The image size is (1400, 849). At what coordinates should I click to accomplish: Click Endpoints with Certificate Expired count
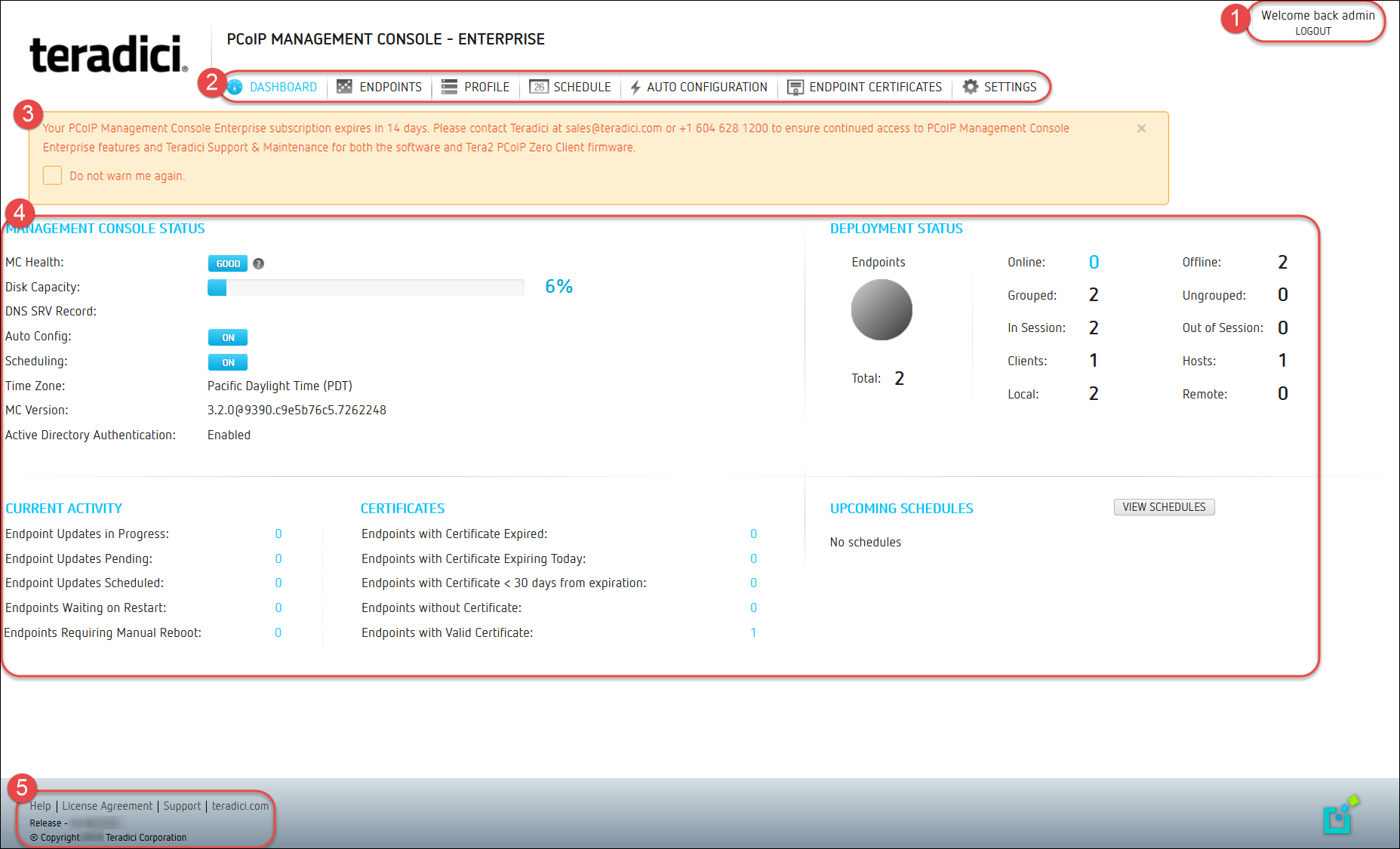tap(753, 534)
